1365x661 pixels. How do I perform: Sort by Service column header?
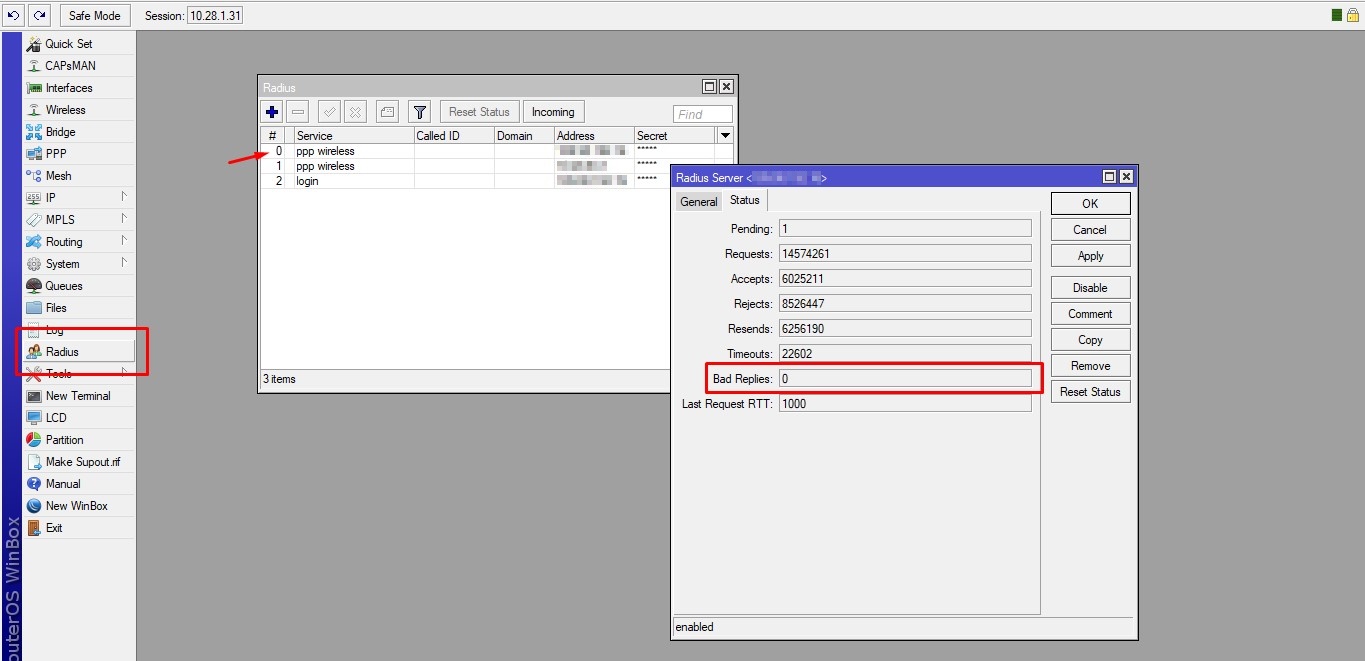click(353, 136)
